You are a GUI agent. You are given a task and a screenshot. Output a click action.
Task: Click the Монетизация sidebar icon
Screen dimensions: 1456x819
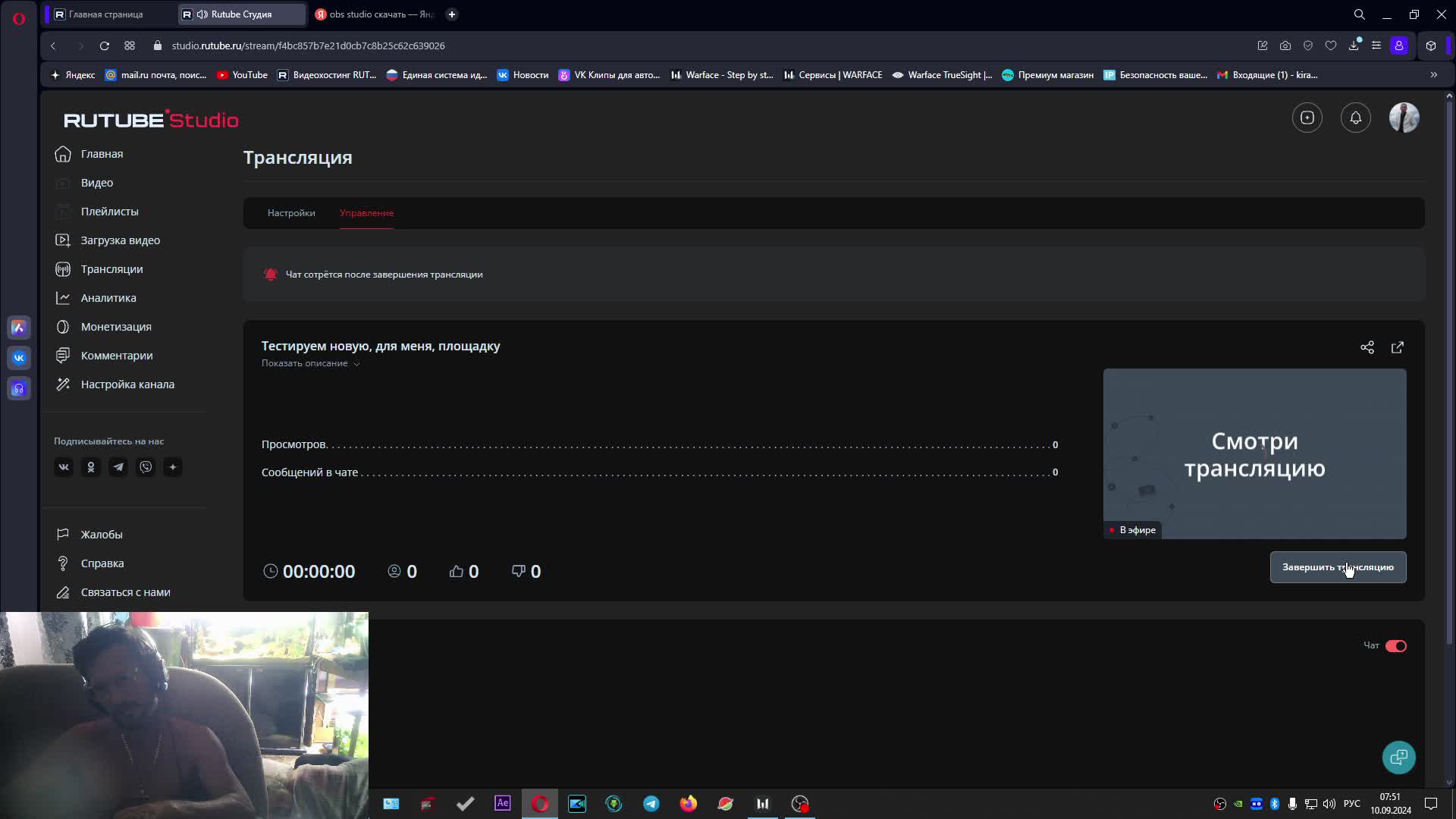click(63, 326)
